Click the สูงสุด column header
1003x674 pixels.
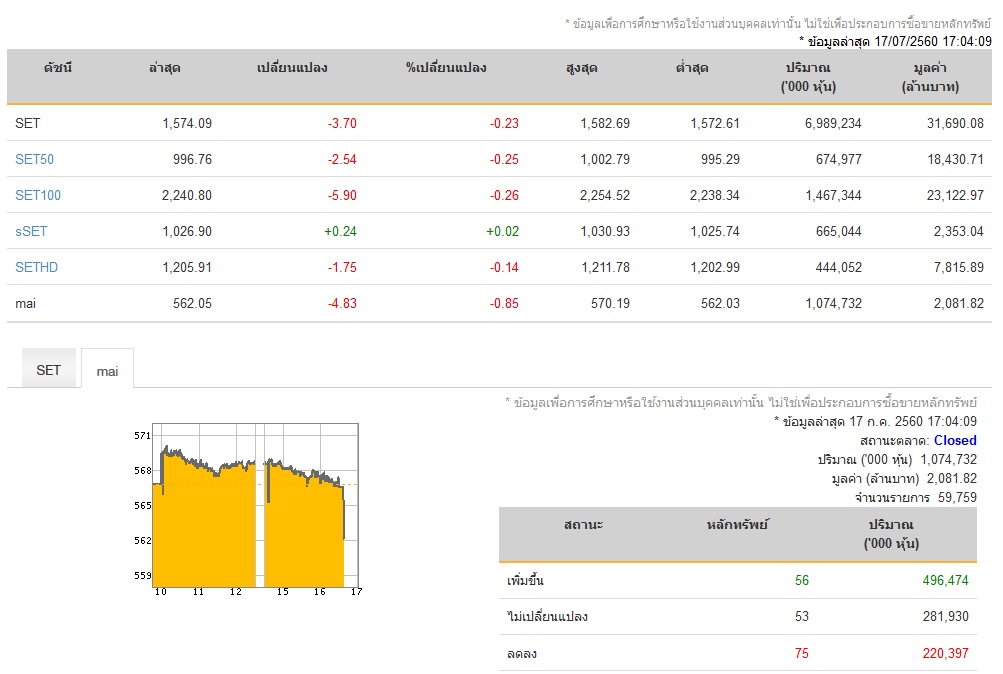click(581, 68)
